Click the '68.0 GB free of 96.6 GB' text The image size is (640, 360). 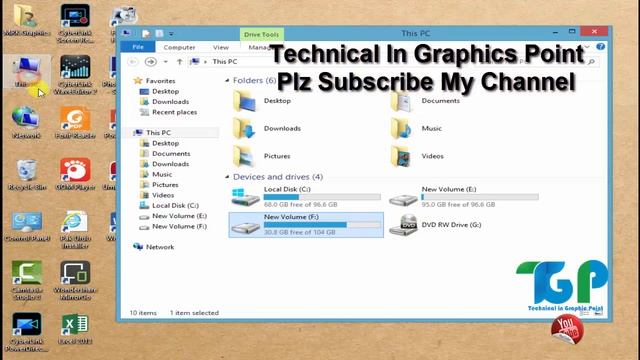pos(300,204)
